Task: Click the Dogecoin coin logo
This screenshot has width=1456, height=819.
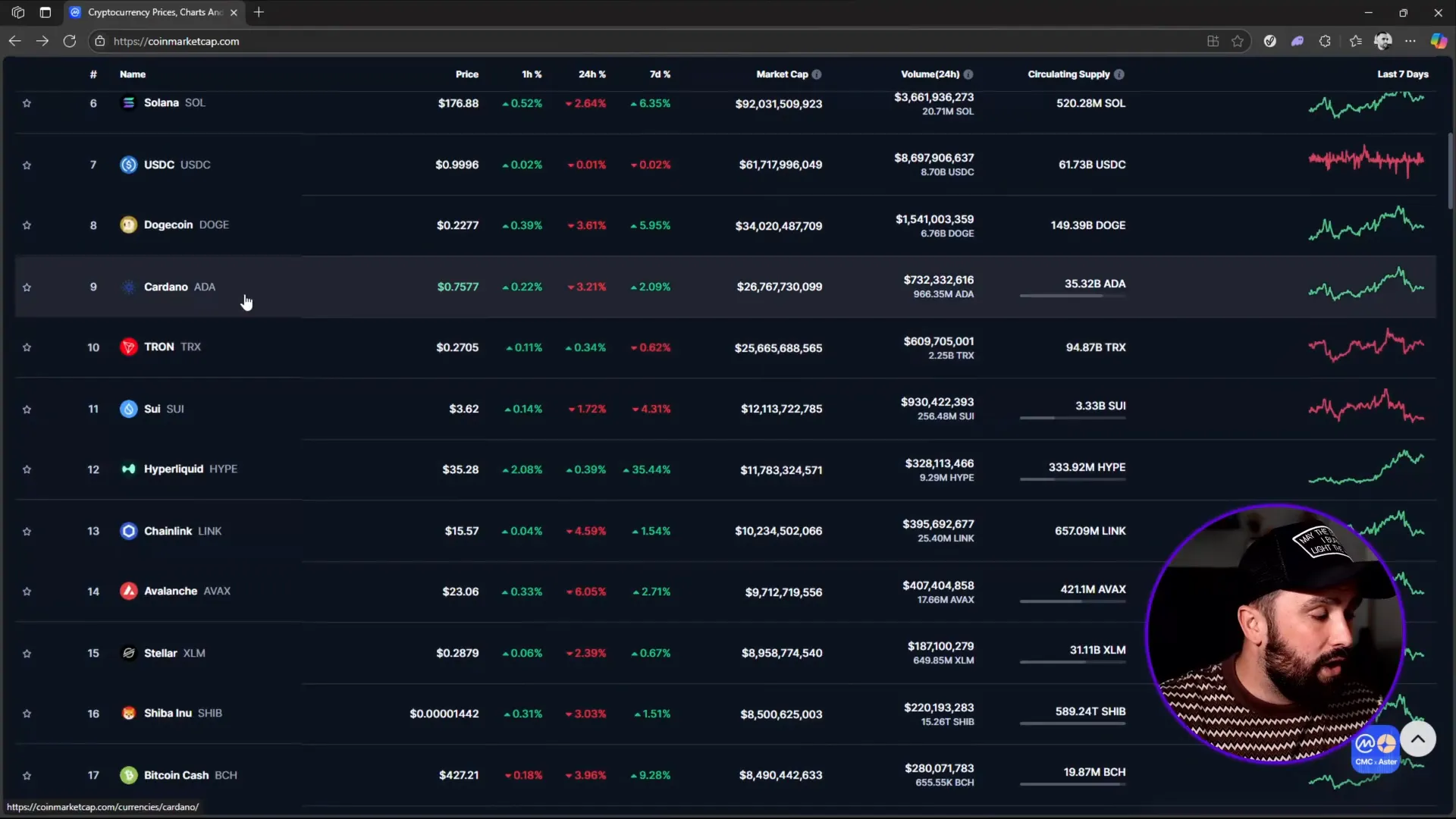Action: pyautogui.click(x=129, y=224)
